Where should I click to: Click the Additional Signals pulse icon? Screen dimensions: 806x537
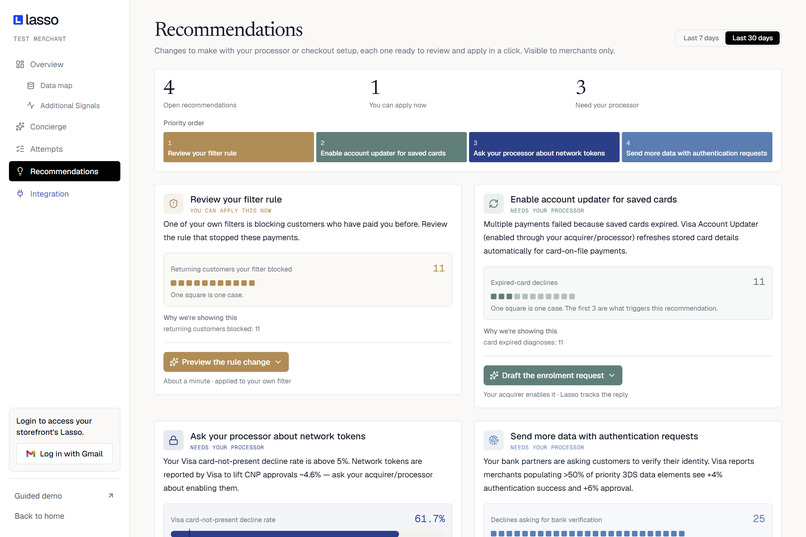pyautogui.click(x=31, y=105)
